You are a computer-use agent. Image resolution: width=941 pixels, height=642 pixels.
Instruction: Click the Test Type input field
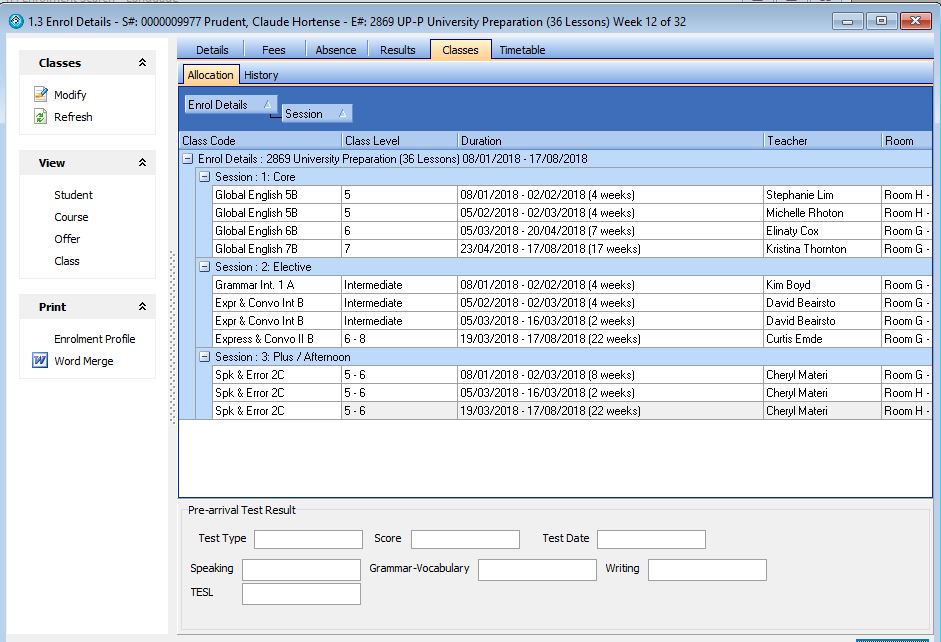pyautogui.click(x=308, y=539)
